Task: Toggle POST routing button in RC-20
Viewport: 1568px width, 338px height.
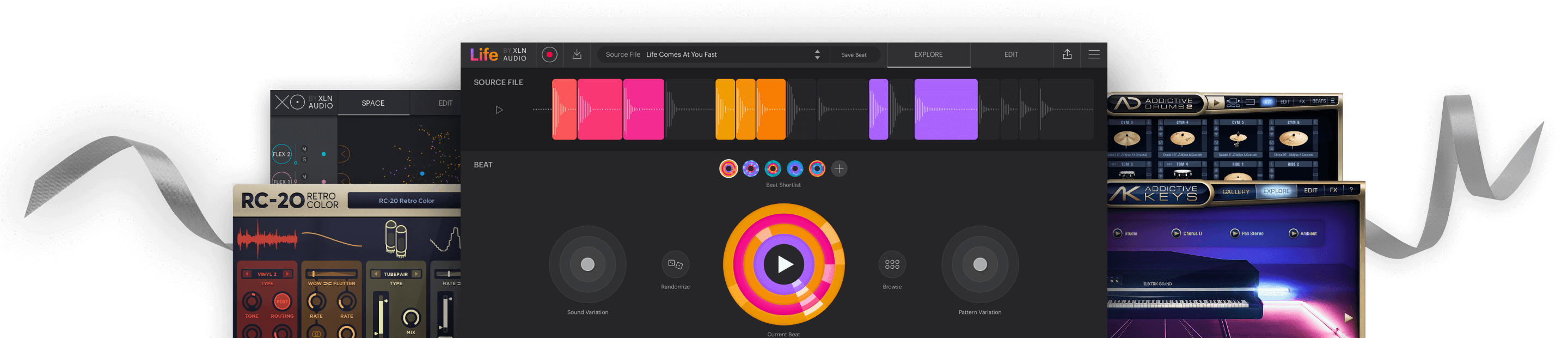Action: tap(282, 301)
